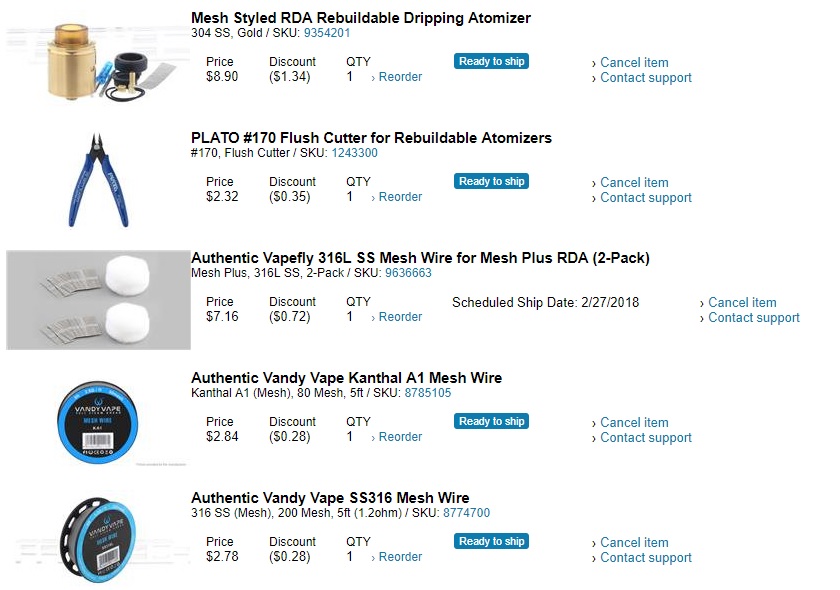Screen dimensions: 840x590
Task: Reorder the Vandy Vape SS316 Mesh Wire
Action: click(x=400, y=557)
